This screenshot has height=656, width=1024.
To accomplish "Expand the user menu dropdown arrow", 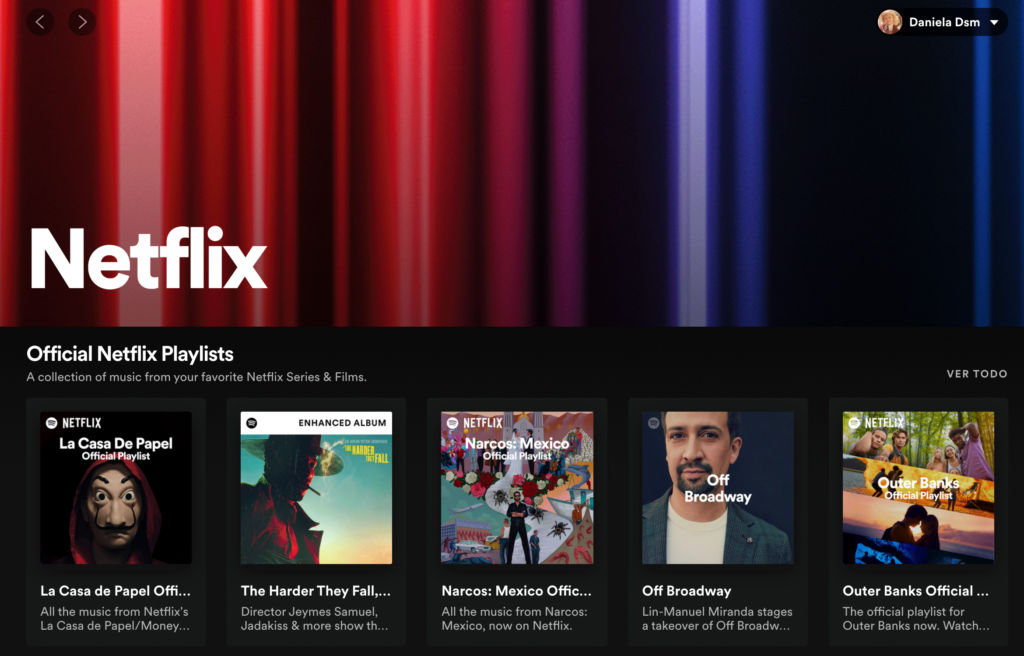I will tap(994, 23).
